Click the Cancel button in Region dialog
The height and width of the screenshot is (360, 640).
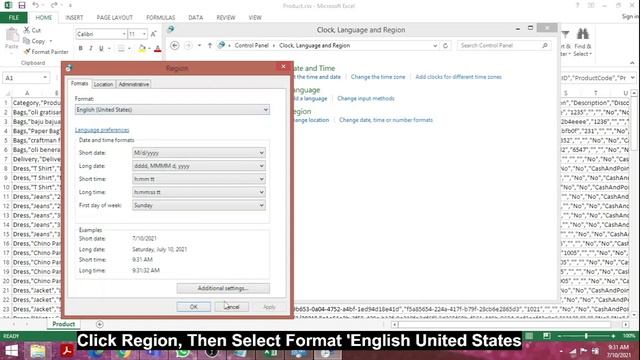[x=231, y=307]
